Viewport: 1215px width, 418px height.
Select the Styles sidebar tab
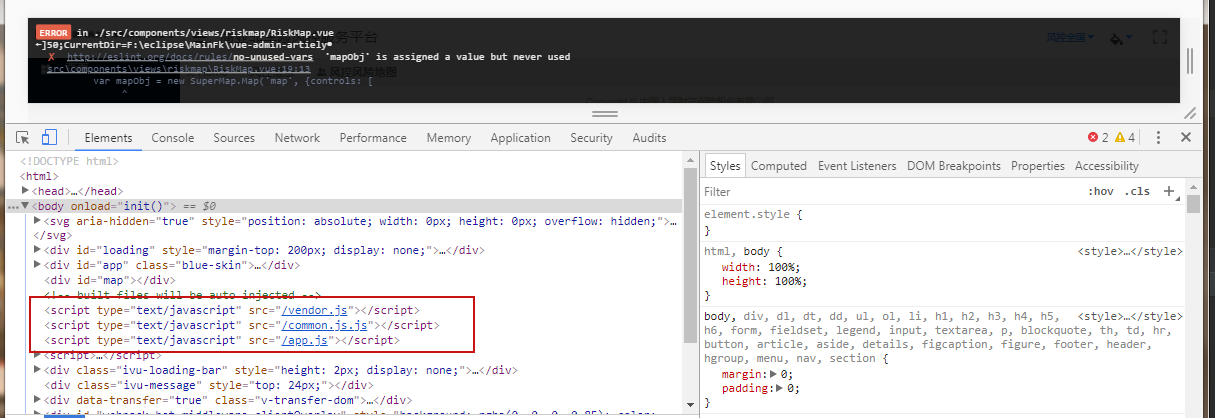[725, 166]
